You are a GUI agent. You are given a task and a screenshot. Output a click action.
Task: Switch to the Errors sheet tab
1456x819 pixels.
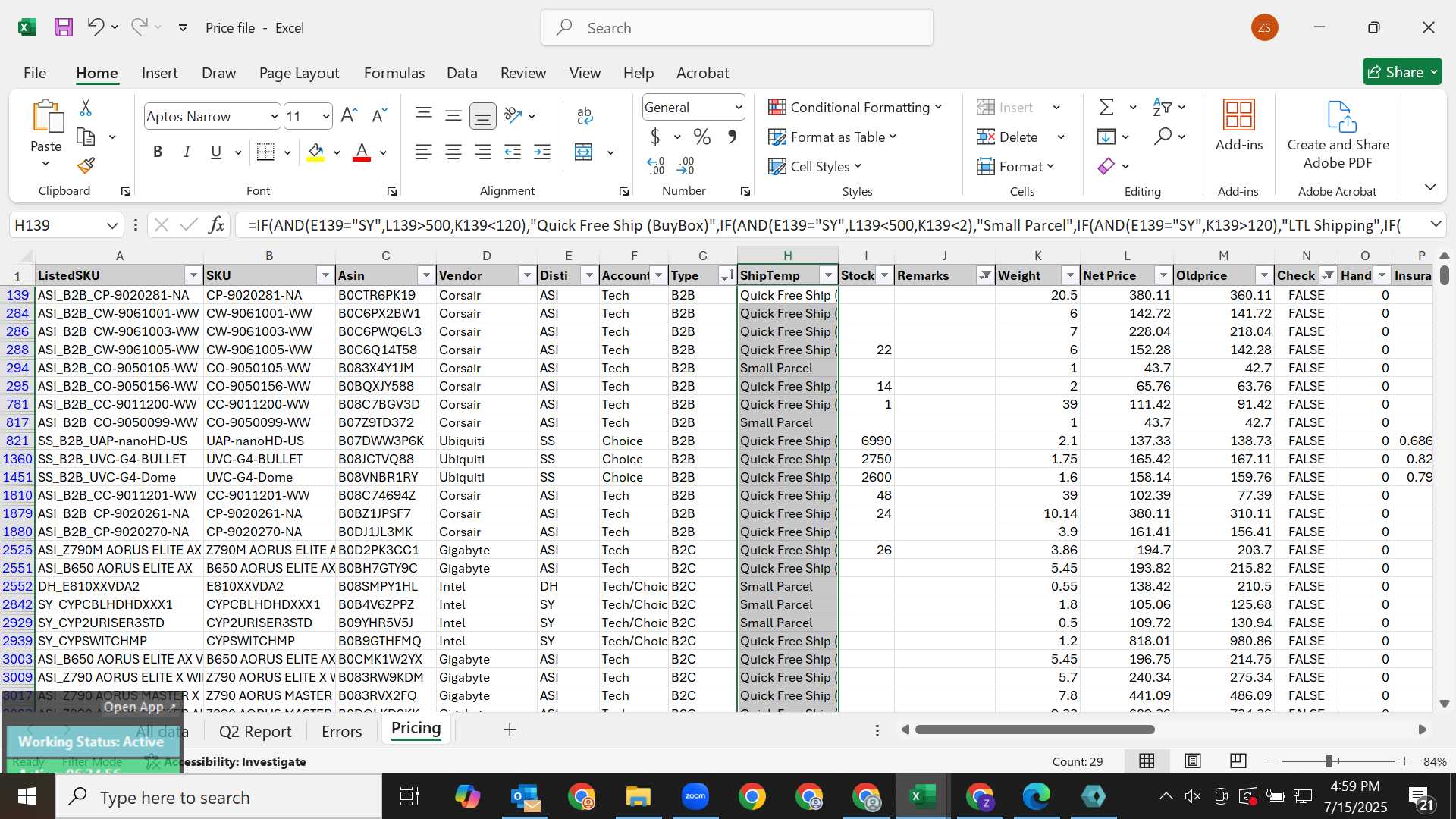pyautogui.click(x=341, y=731)
